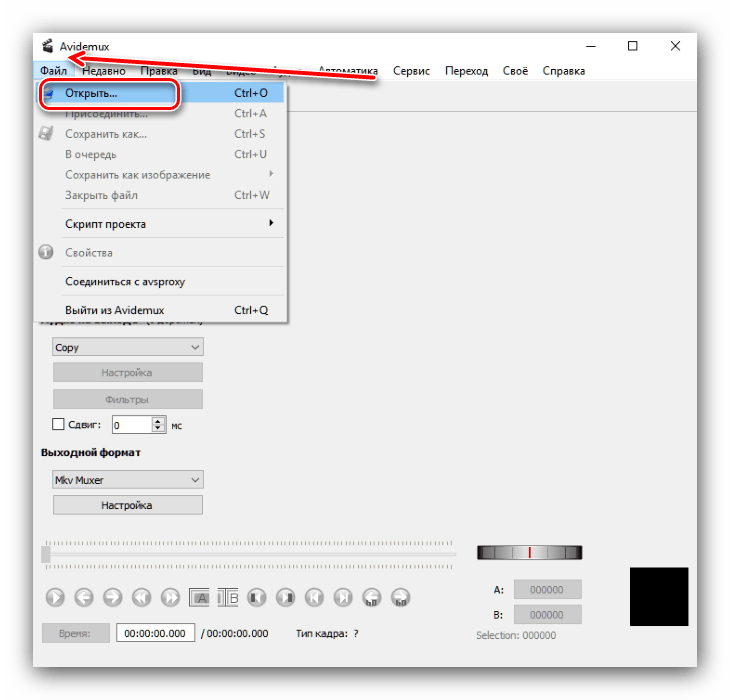The height and width of the screenshot is (700, 730).
Task: Select Открыть... from the Файл menu
Action: pyautogui.click(x=159, y=93)
